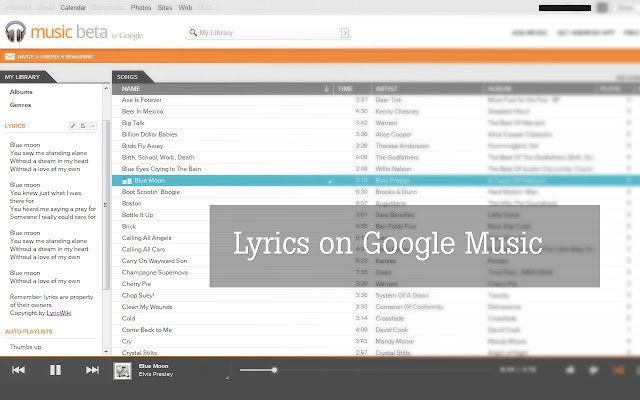Viewport: 640px width, 400px height.
Task: Click into the My Library search field
Action: coord(269,33)
